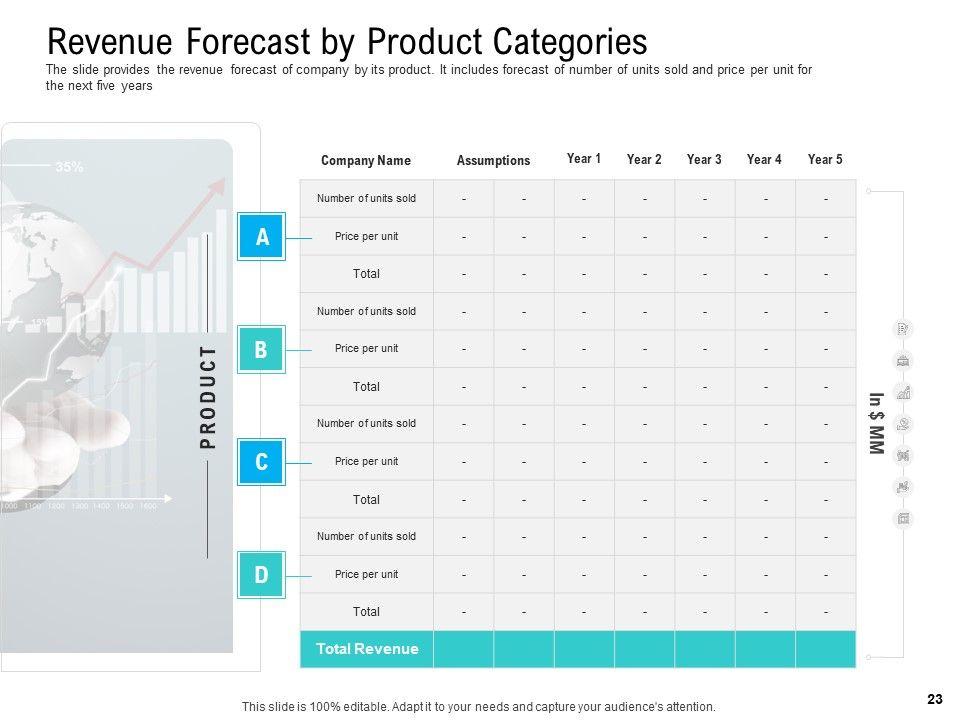Viewport: 960px width, 720px height.
Task: Click the 'In $ MM' vertical label
Action: [875, 424]
